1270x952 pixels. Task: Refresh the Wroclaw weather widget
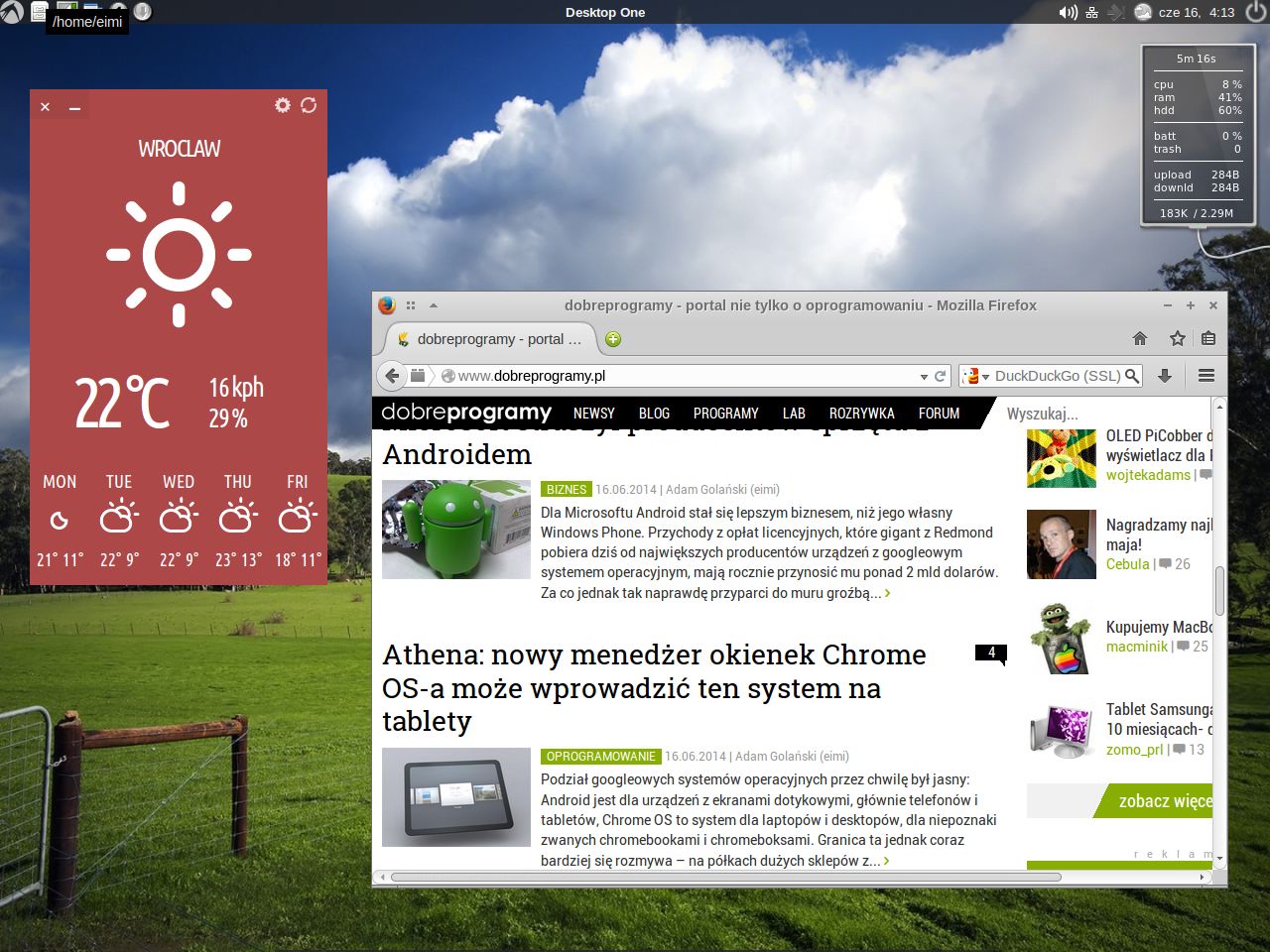pyautogui.click(x=309, y=105)
